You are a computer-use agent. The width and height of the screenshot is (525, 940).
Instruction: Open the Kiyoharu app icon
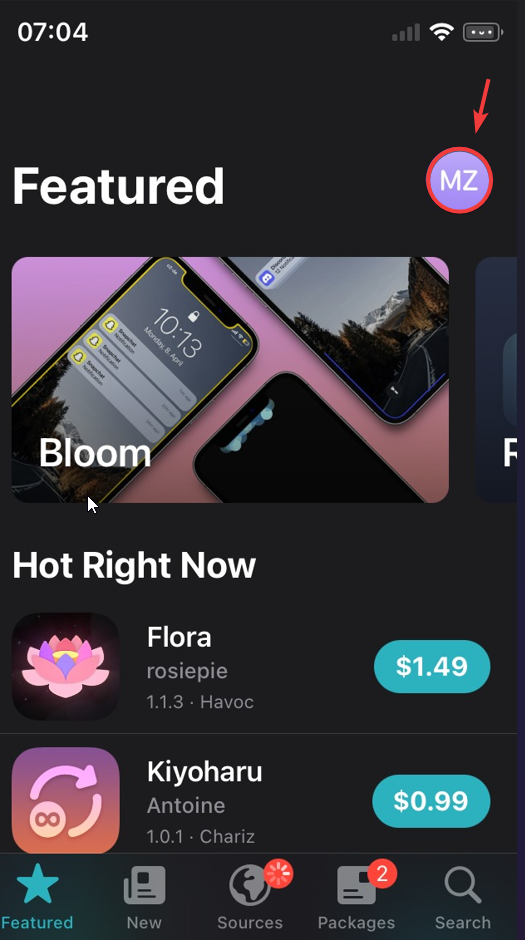[x=66, y=800]
